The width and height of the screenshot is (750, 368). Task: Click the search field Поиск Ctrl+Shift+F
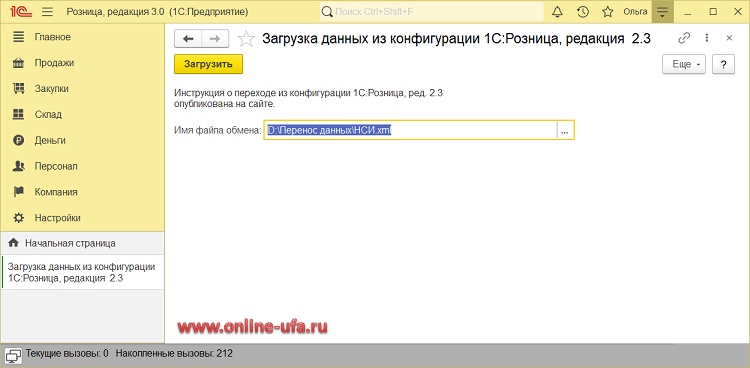431,11
